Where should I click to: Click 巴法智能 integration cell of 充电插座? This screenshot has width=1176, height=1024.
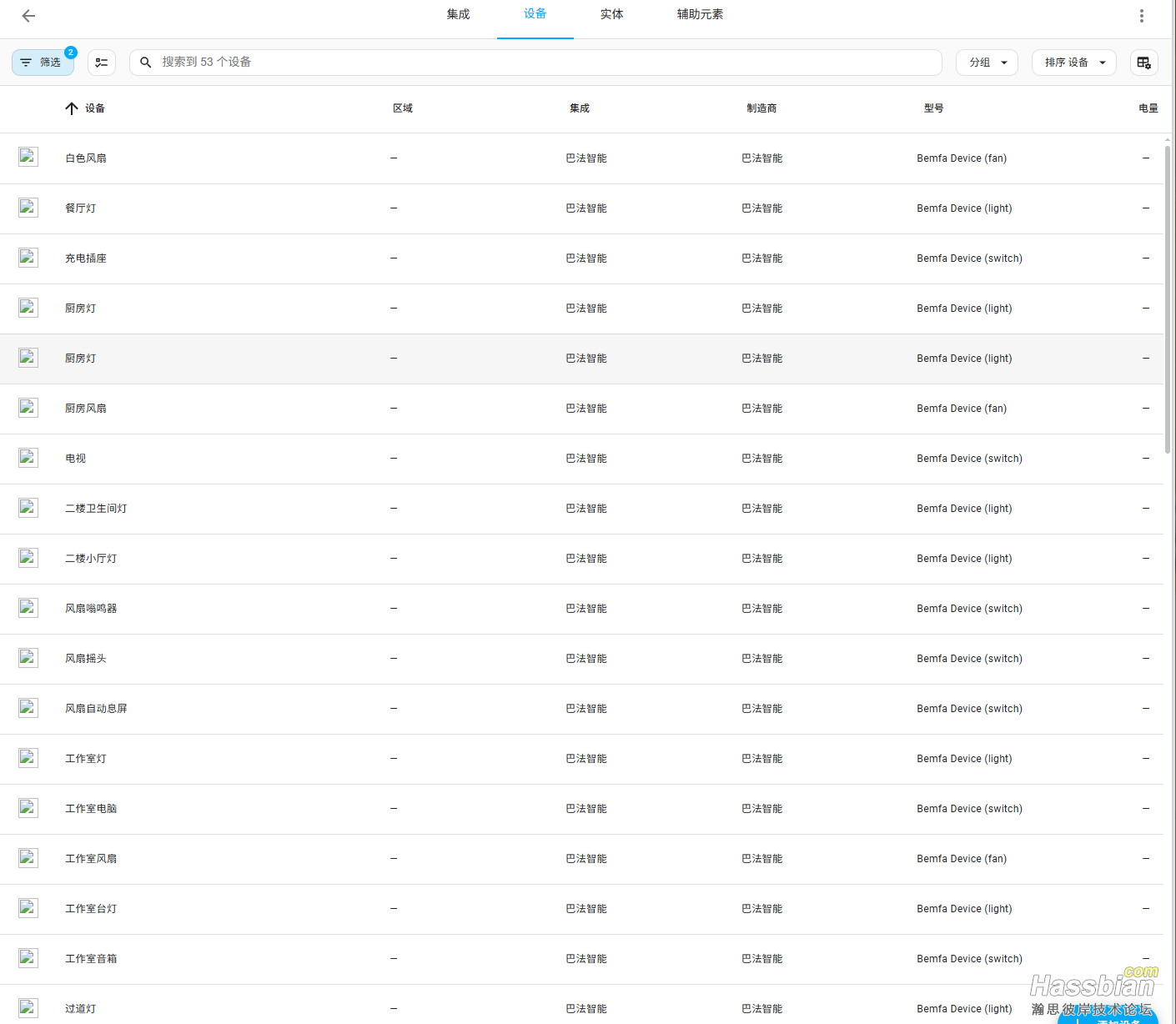coord(586,259)
